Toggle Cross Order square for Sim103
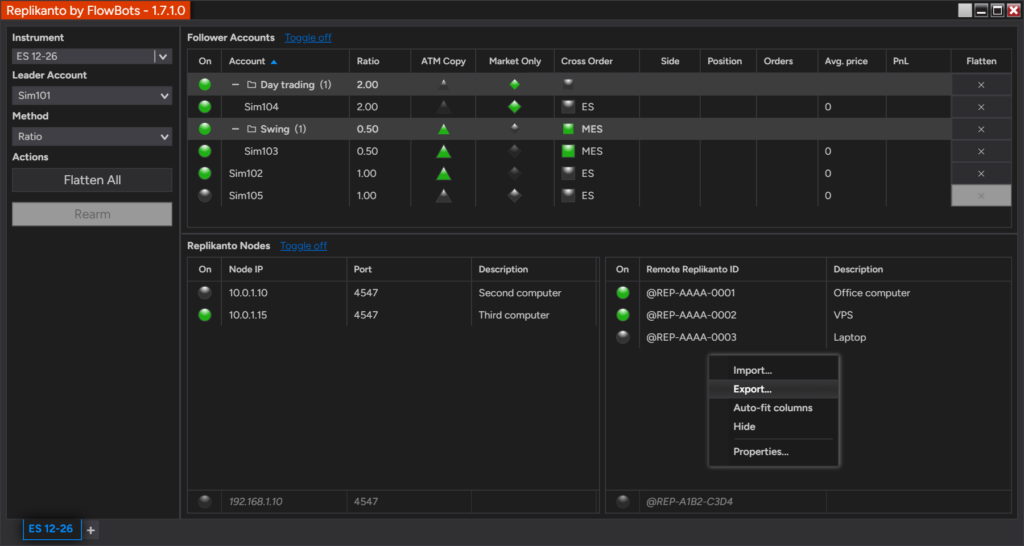This screenshot has width=1024, height=546. (568, 151)
